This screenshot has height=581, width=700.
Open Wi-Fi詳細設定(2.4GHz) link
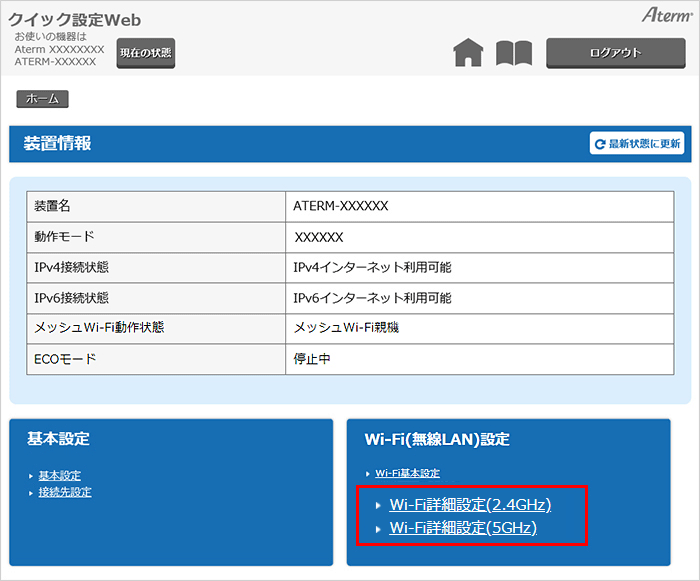tap(470, 505)
